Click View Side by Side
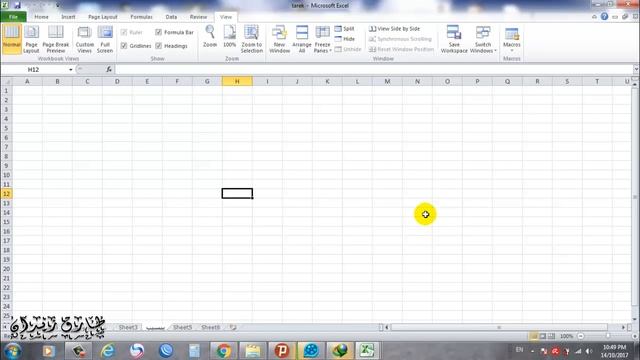 click(394, 29)
